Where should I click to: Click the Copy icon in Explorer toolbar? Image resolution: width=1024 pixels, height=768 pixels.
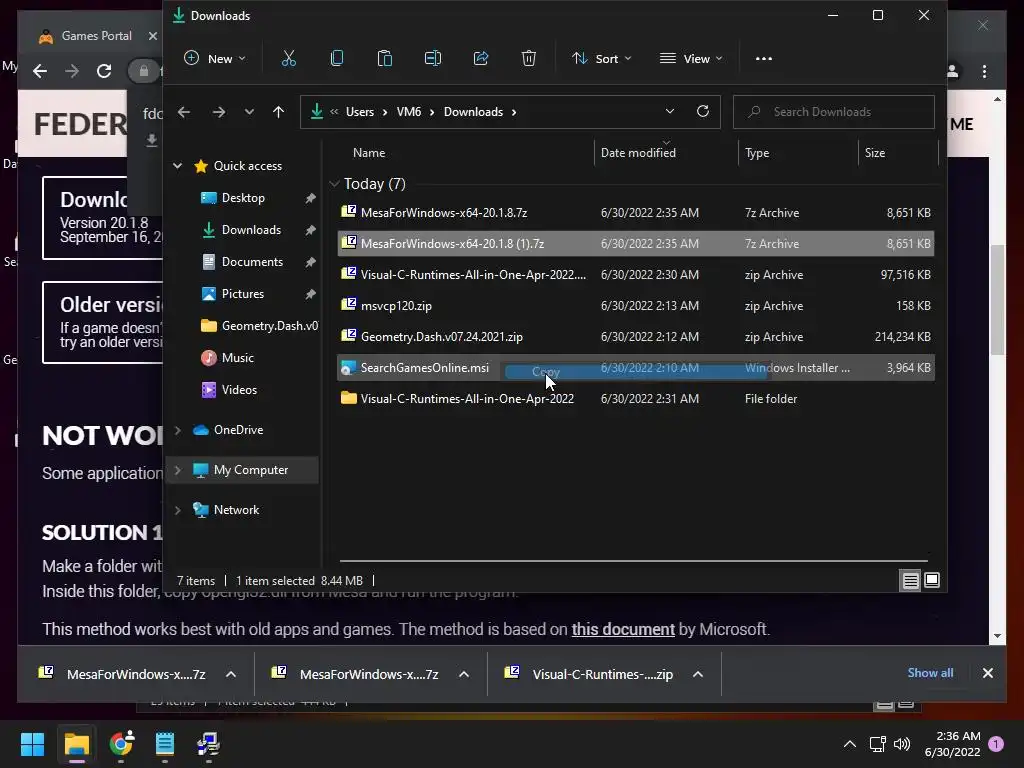point(337,59)
